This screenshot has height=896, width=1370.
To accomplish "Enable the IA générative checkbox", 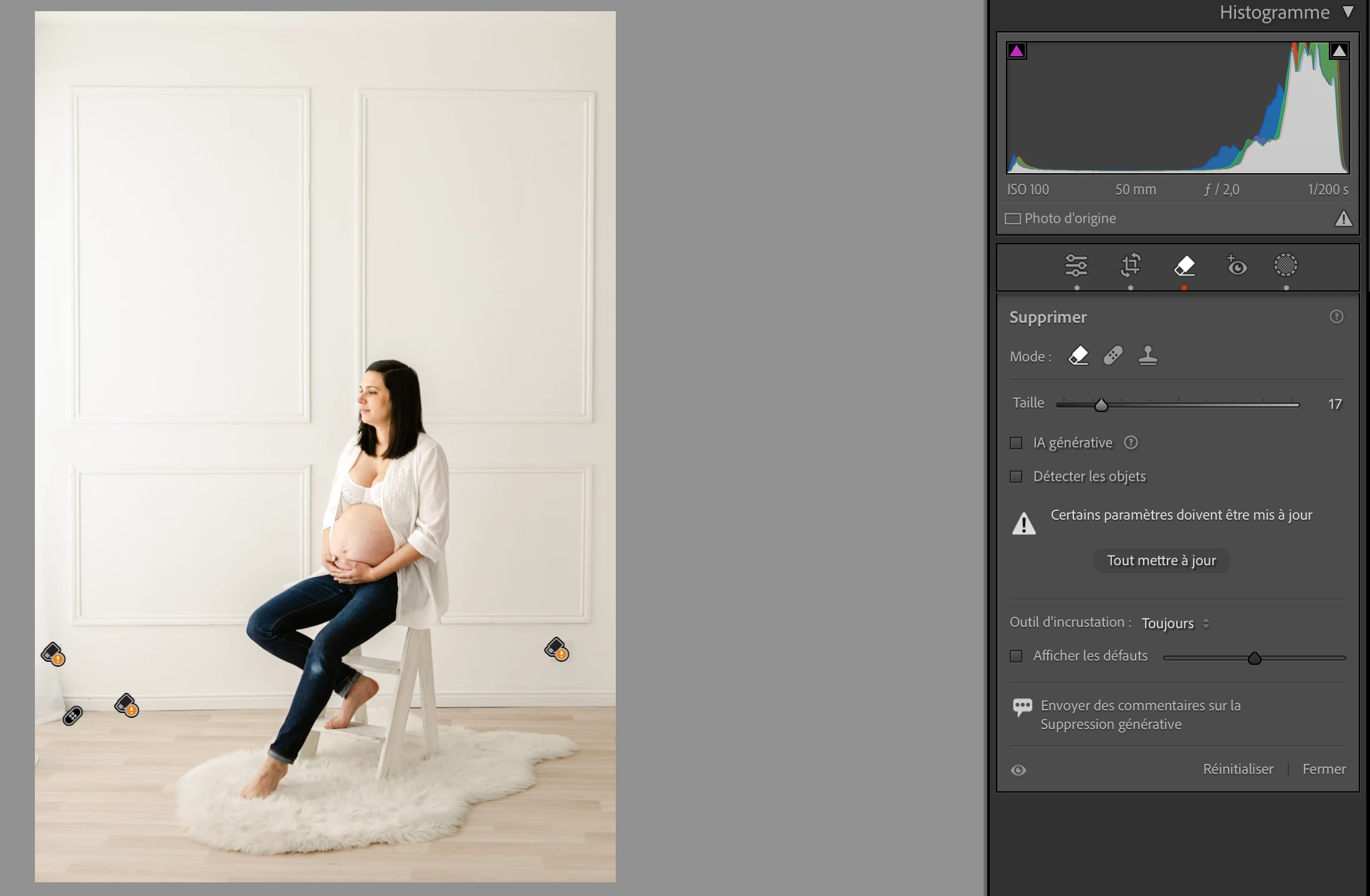I will click(x=1016, y=443).
